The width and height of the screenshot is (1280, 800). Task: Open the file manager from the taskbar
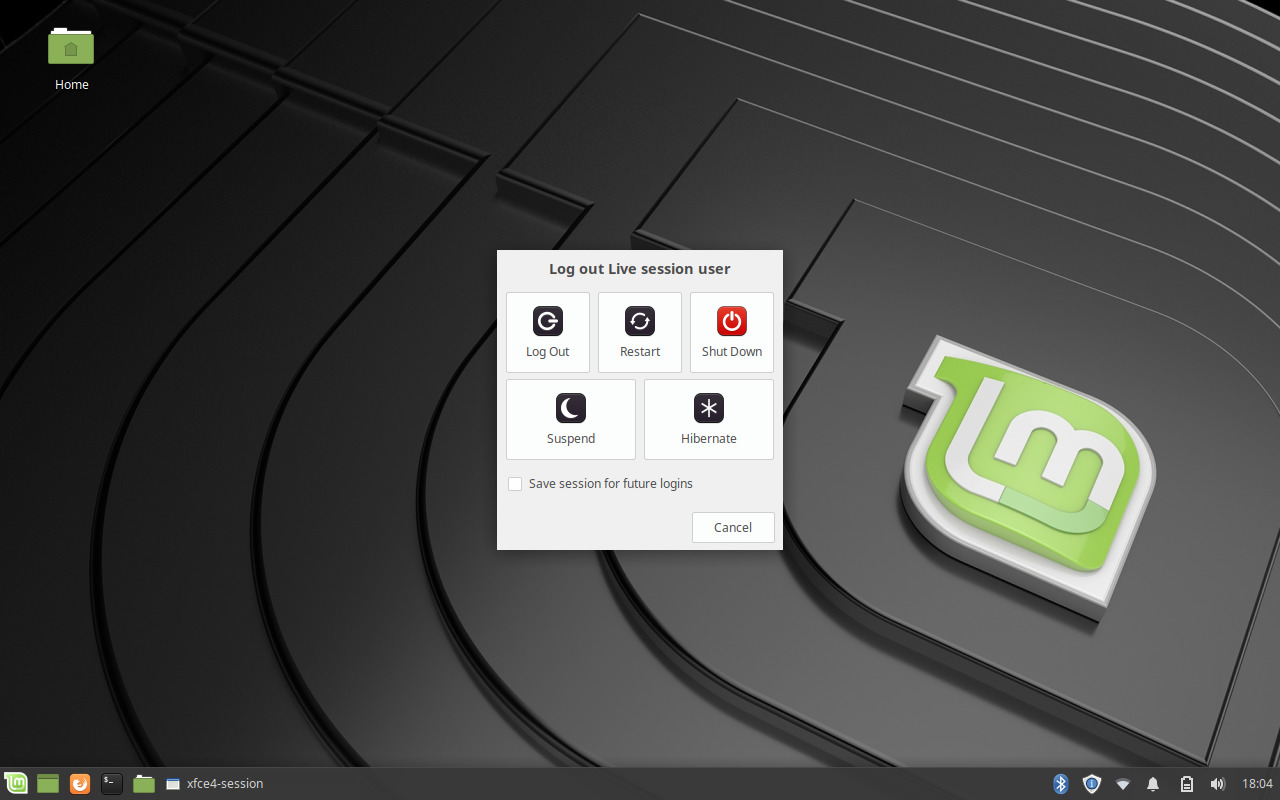[x=143, y=784]
